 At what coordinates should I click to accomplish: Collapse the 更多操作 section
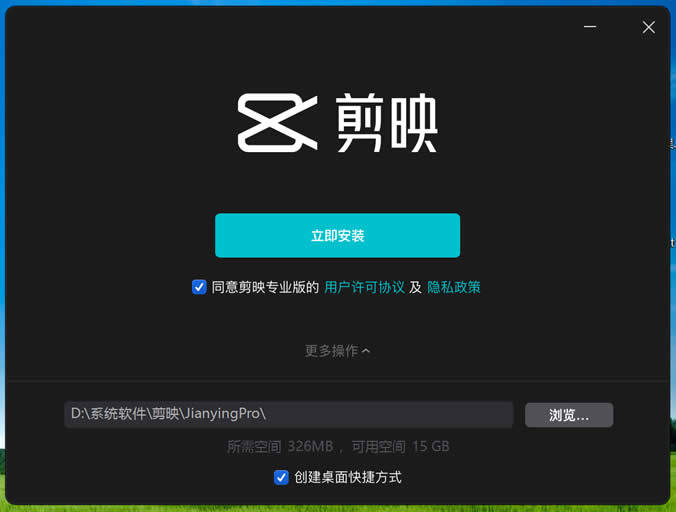tap(338, 351)
